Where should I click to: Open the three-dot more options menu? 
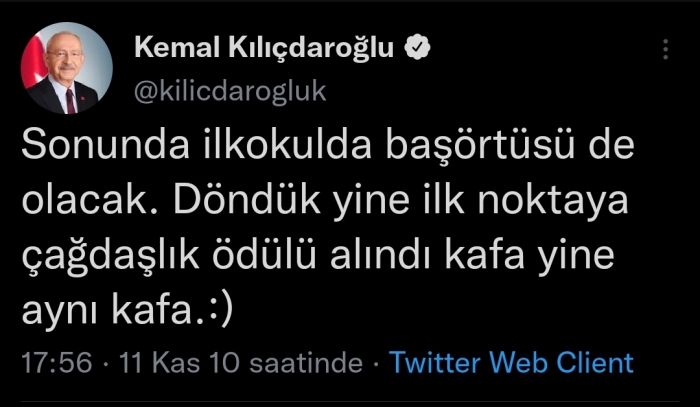click(665, 49)
